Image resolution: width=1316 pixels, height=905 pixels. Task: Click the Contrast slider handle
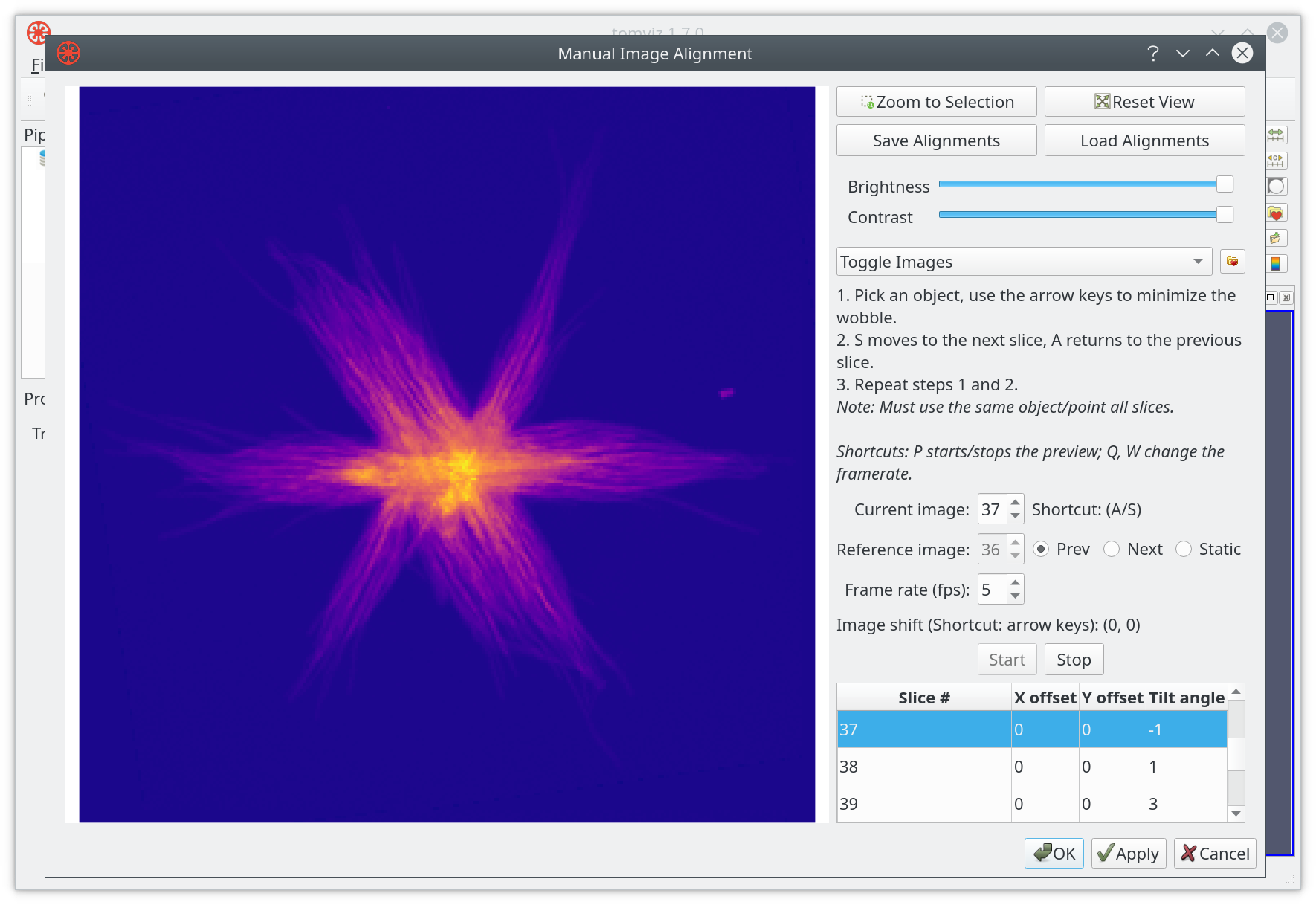coord(1225,215)
